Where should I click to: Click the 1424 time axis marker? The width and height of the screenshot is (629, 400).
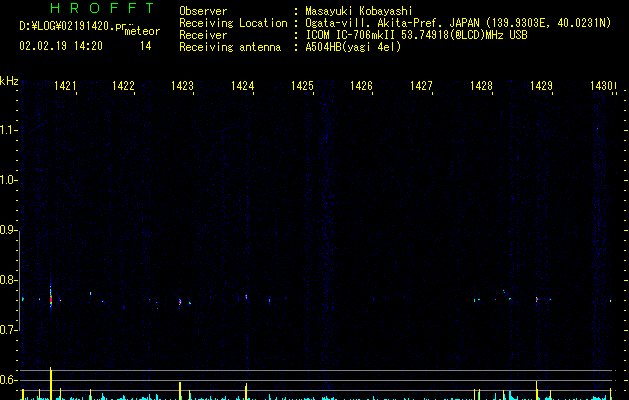coord(243,86)
